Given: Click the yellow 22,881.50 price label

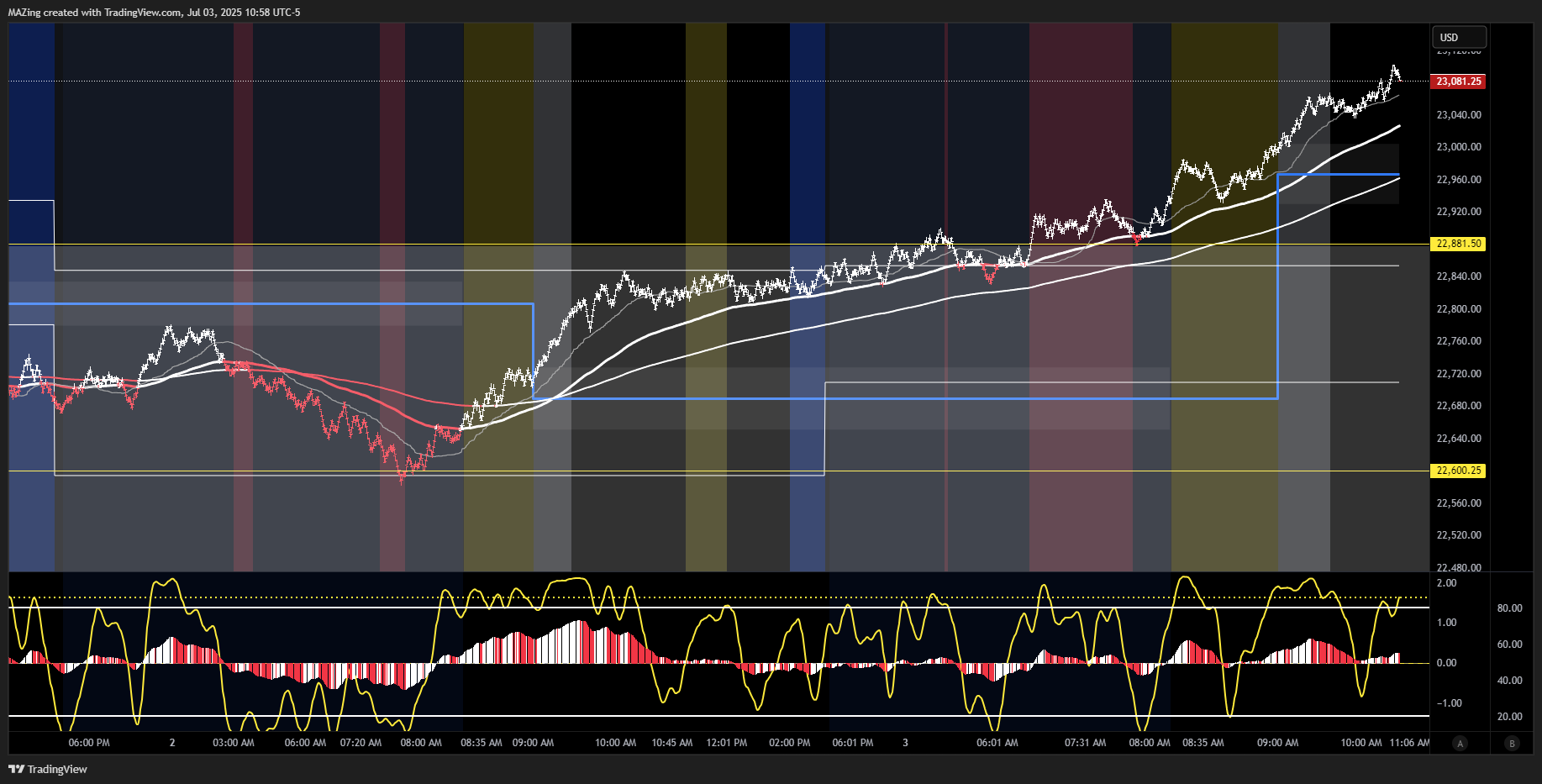Looking at the screenshot, I should [1459, 244].
